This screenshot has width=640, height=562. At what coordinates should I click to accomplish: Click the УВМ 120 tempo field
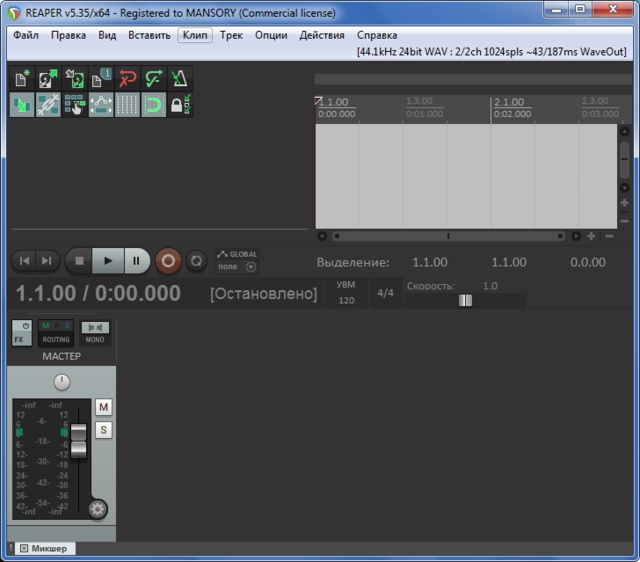pos(346,293)
